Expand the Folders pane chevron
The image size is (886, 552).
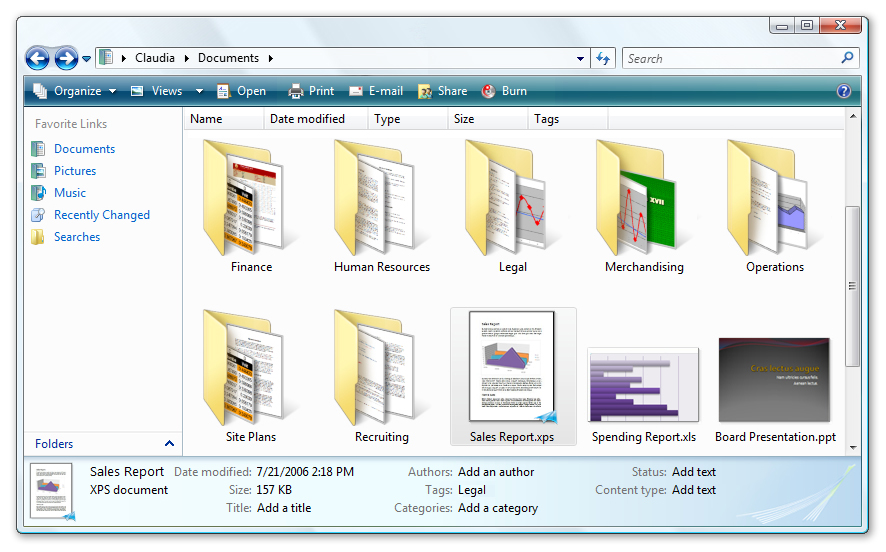169,444
